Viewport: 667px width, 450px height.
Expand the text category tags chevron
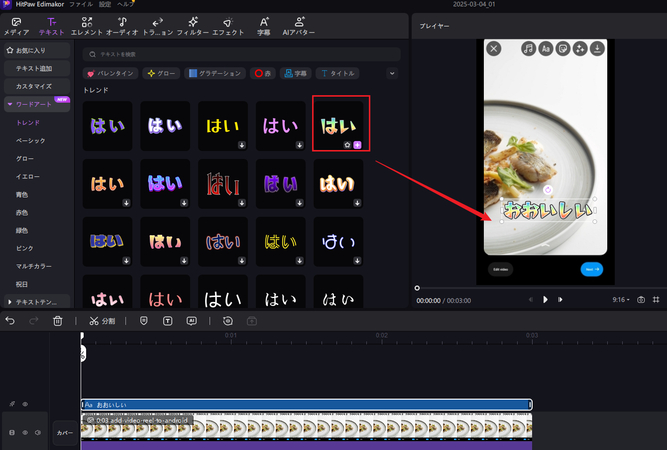click(x=391, y=73)
